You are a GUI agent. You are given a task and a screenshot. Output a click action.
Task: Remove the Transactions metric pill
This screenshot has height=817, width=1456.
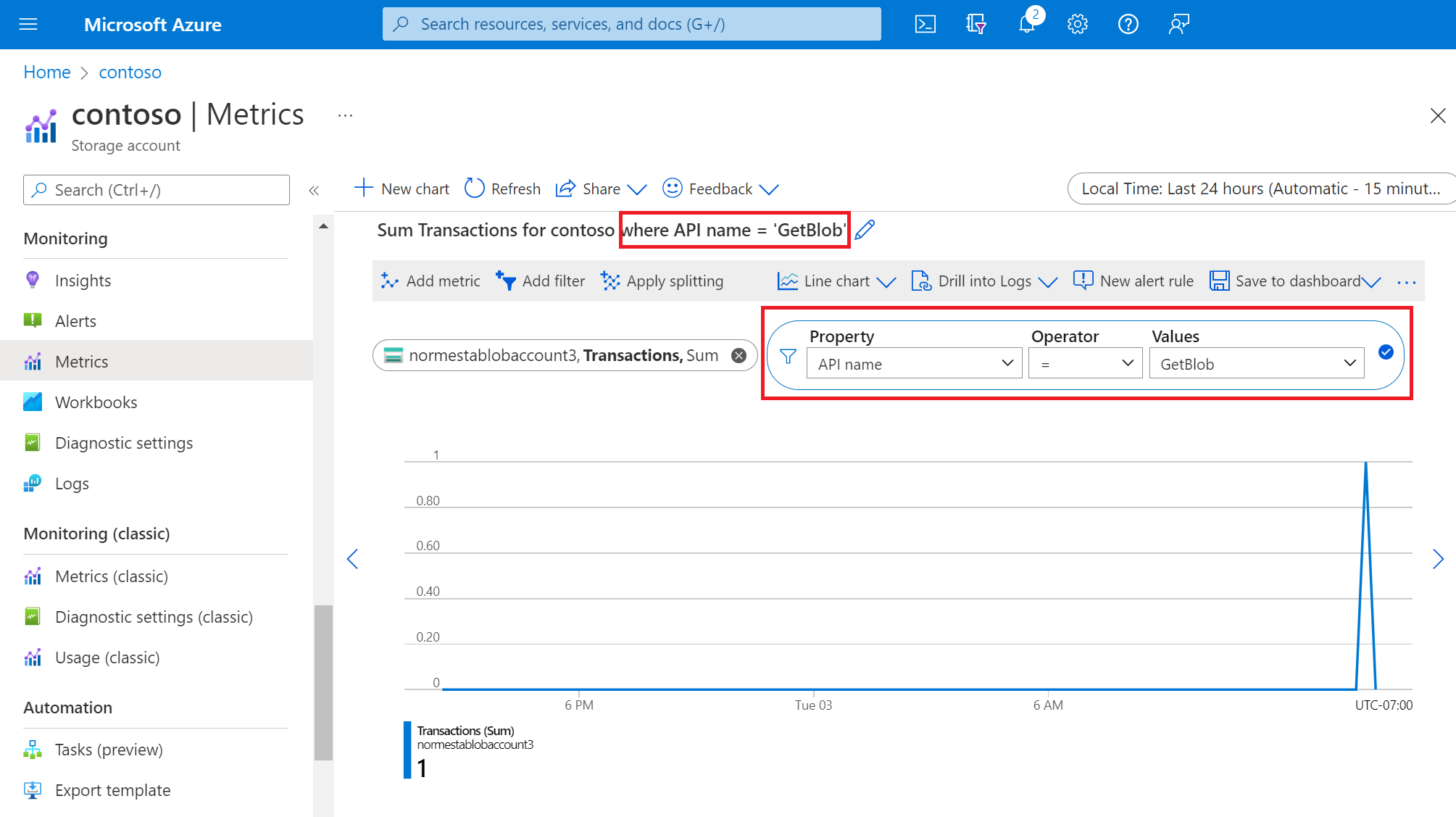(x=739, y=355)
